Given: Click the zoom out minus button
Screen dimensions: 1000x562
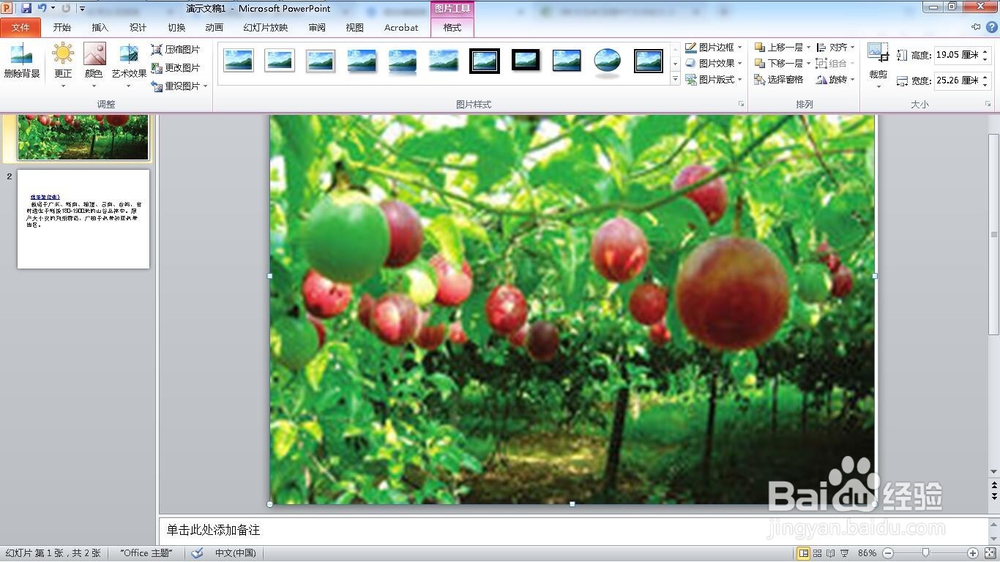Looking at the screenshot, I should 888,553.
